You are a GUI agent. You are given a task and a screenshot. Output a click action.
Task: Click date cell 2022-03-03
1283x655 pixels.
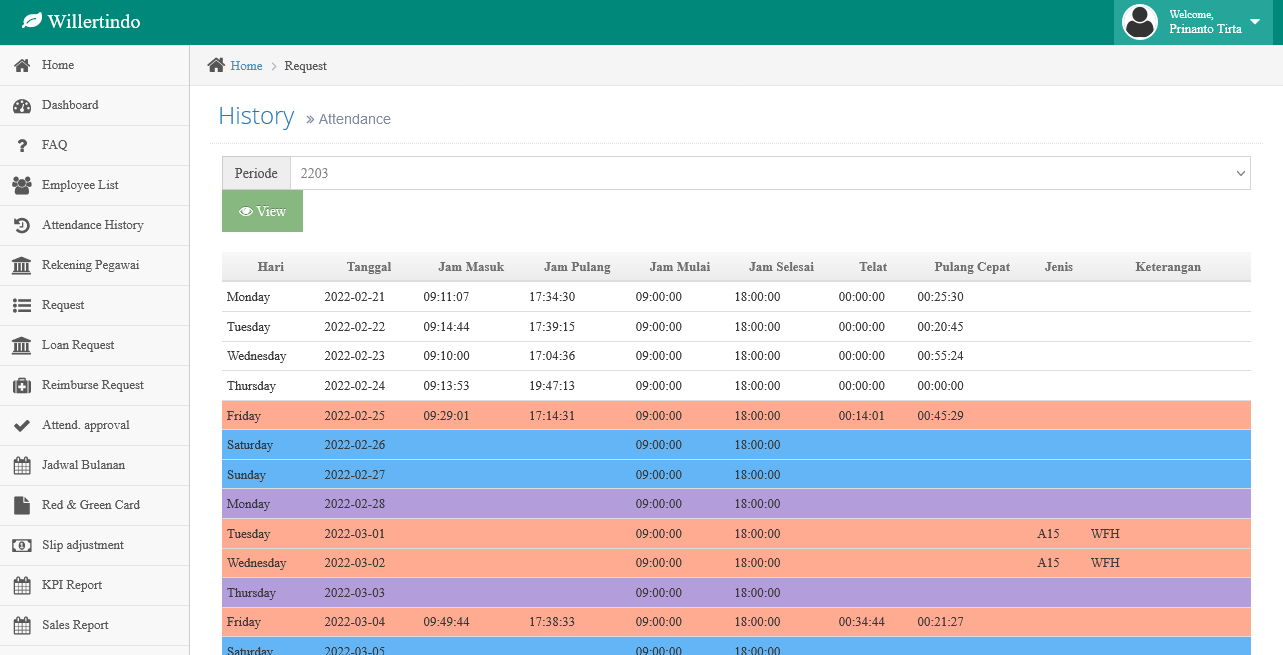click(x=354, y=593)
